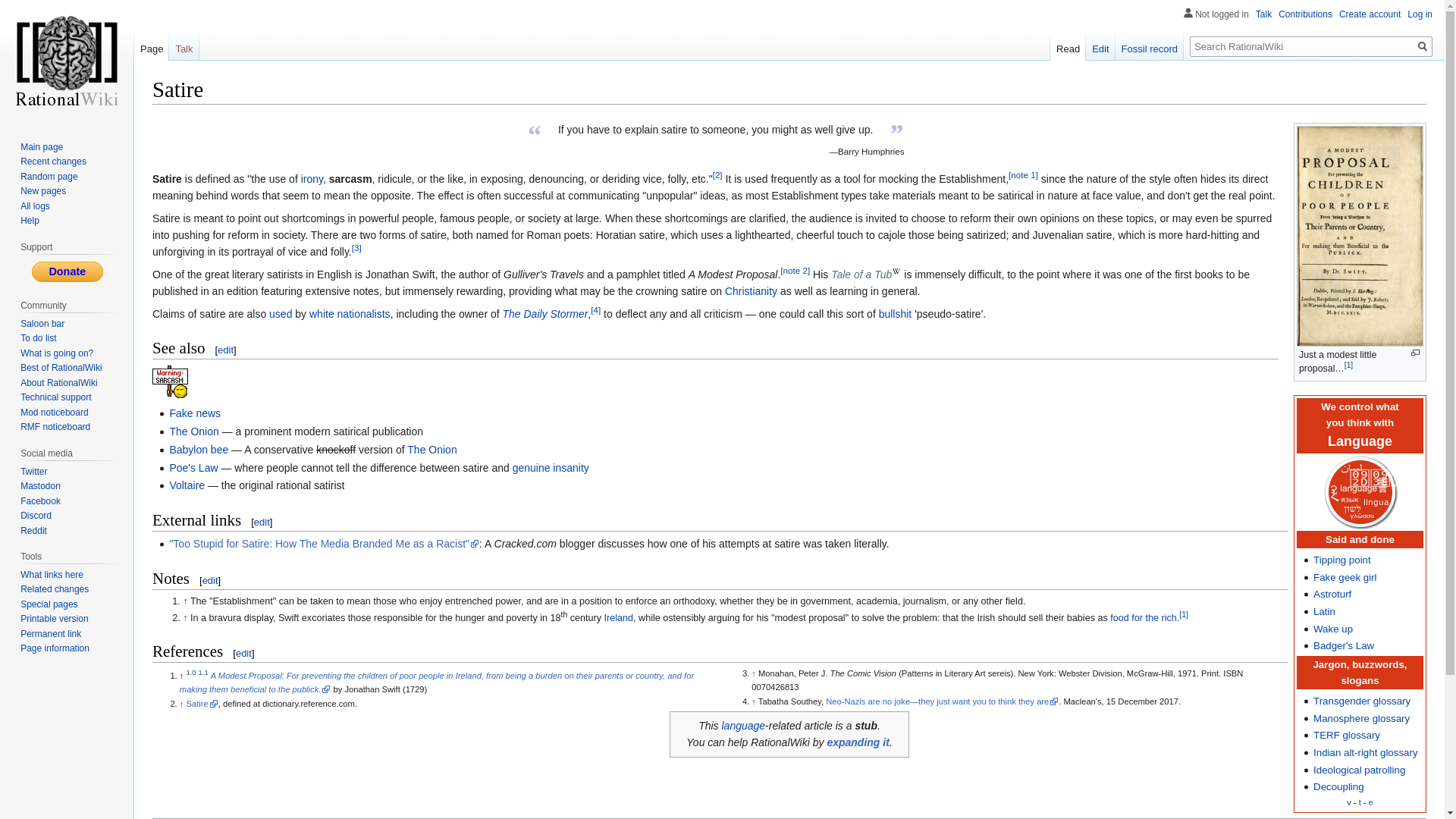Edit the References section

pos(243,654)
